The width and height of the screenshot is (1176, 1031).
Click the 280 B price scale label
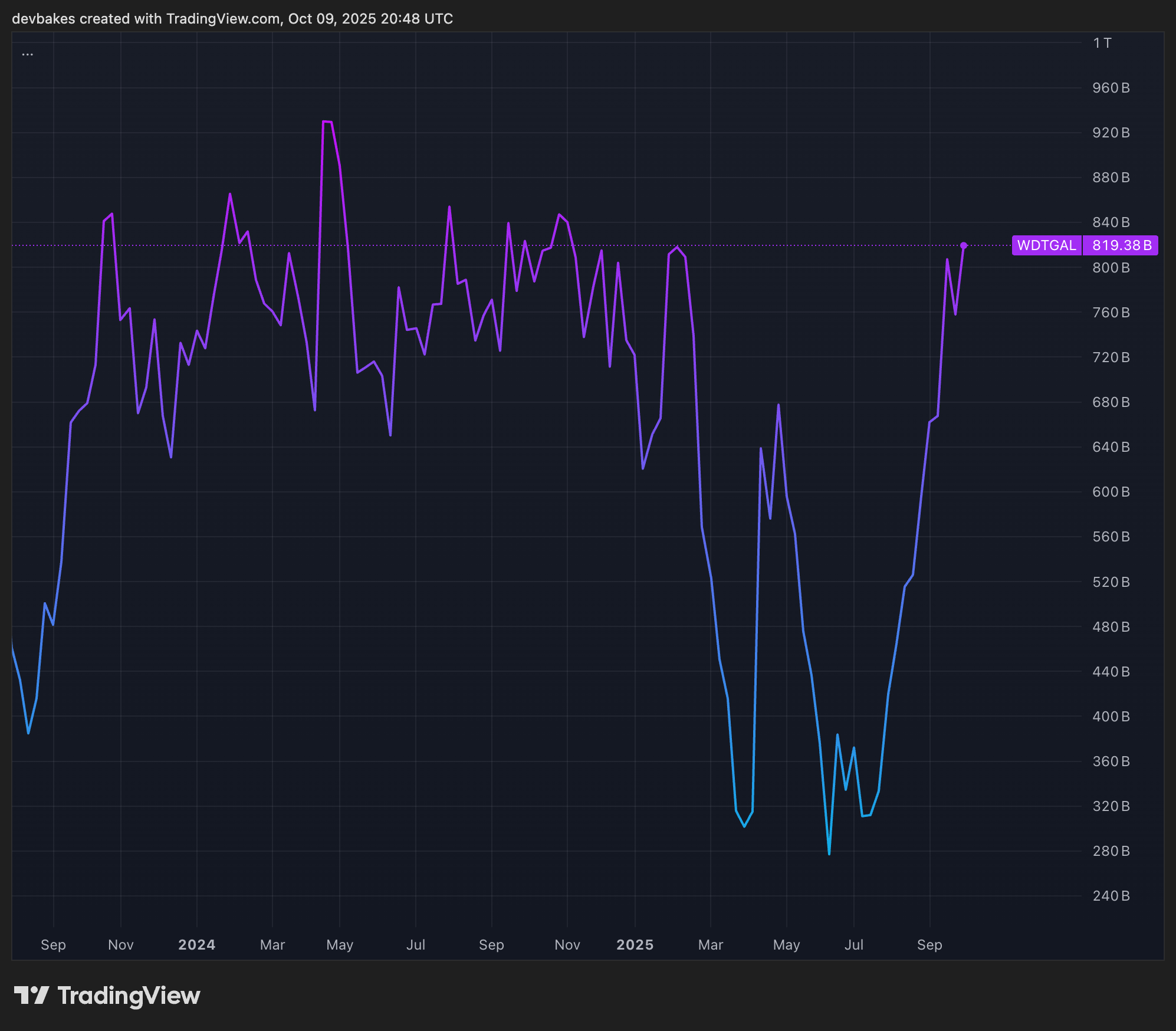(1111, 851)
